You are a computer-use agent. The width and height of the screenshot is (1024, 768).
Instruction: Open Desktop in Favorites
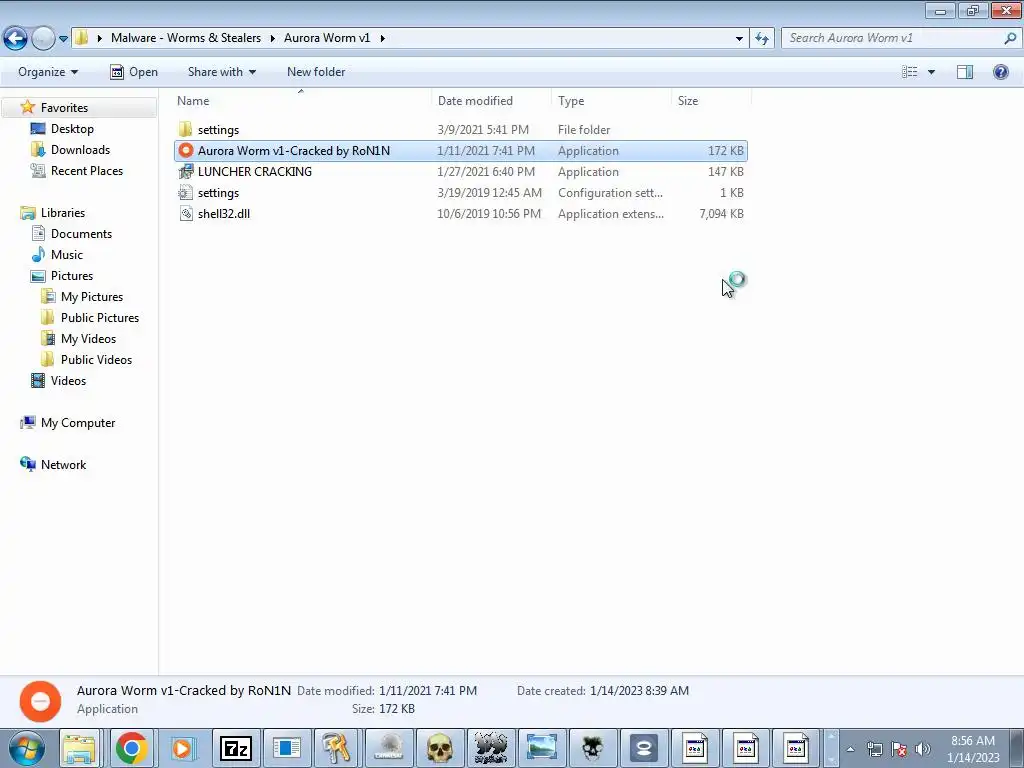[72, 129]
